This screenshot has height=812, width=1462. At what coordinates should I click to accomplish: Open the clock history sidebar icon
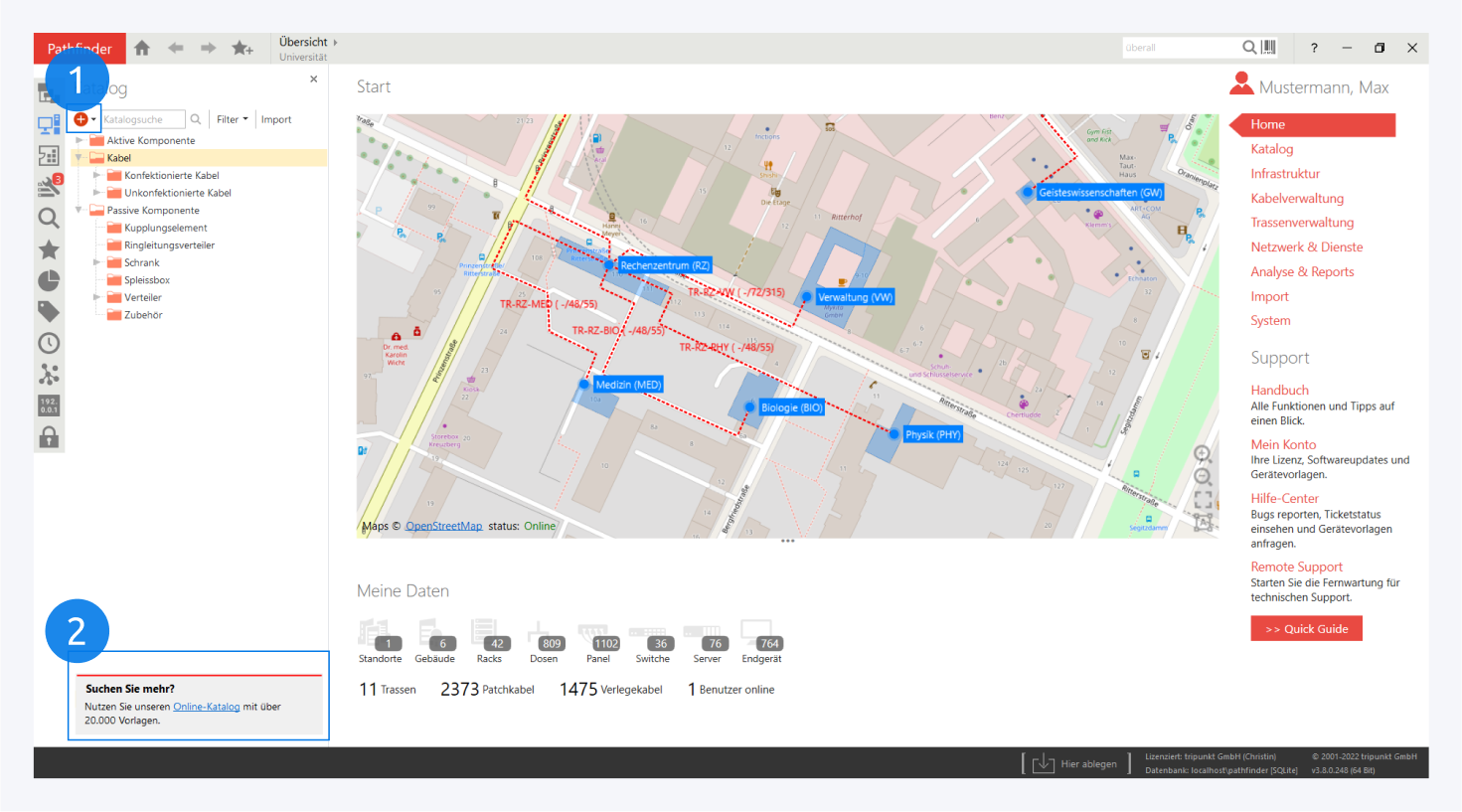[x=49, y=343]
